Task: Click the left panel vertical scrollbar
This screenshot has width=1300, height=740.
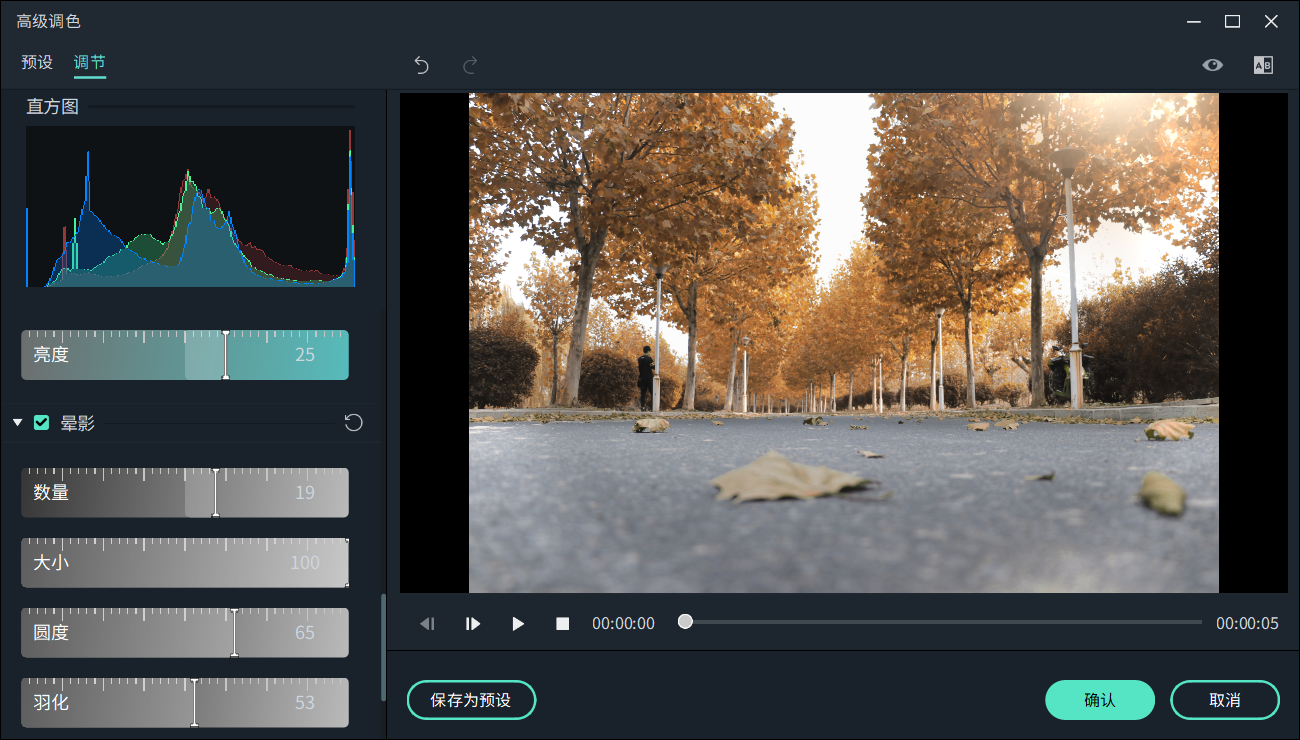Action: coord(382,648)
